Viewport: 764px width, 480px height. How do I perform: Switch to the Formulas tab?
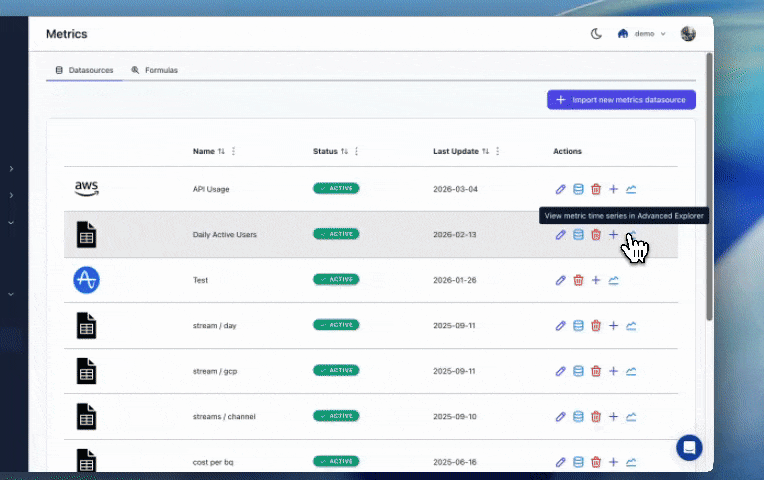pyautogui.click(x=154, y=70)
